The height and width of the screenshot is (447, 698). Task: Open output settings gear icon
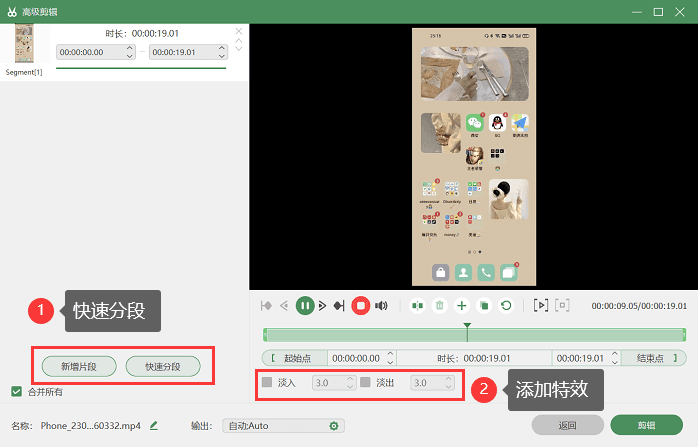coord(334,426)
